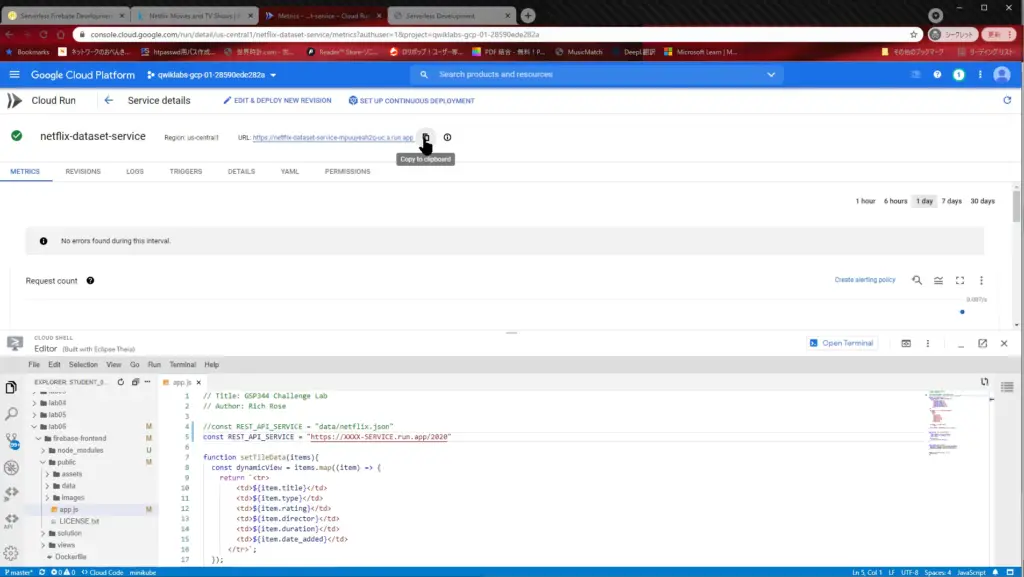Open Cloud Shell editor in new window
The image size is (1024, 577).
click(982, 343)
